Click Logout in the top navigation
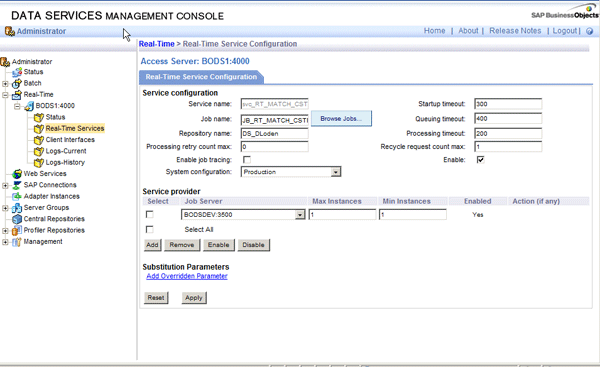Viewport: 600px width, 367px height. pos(565,31)
